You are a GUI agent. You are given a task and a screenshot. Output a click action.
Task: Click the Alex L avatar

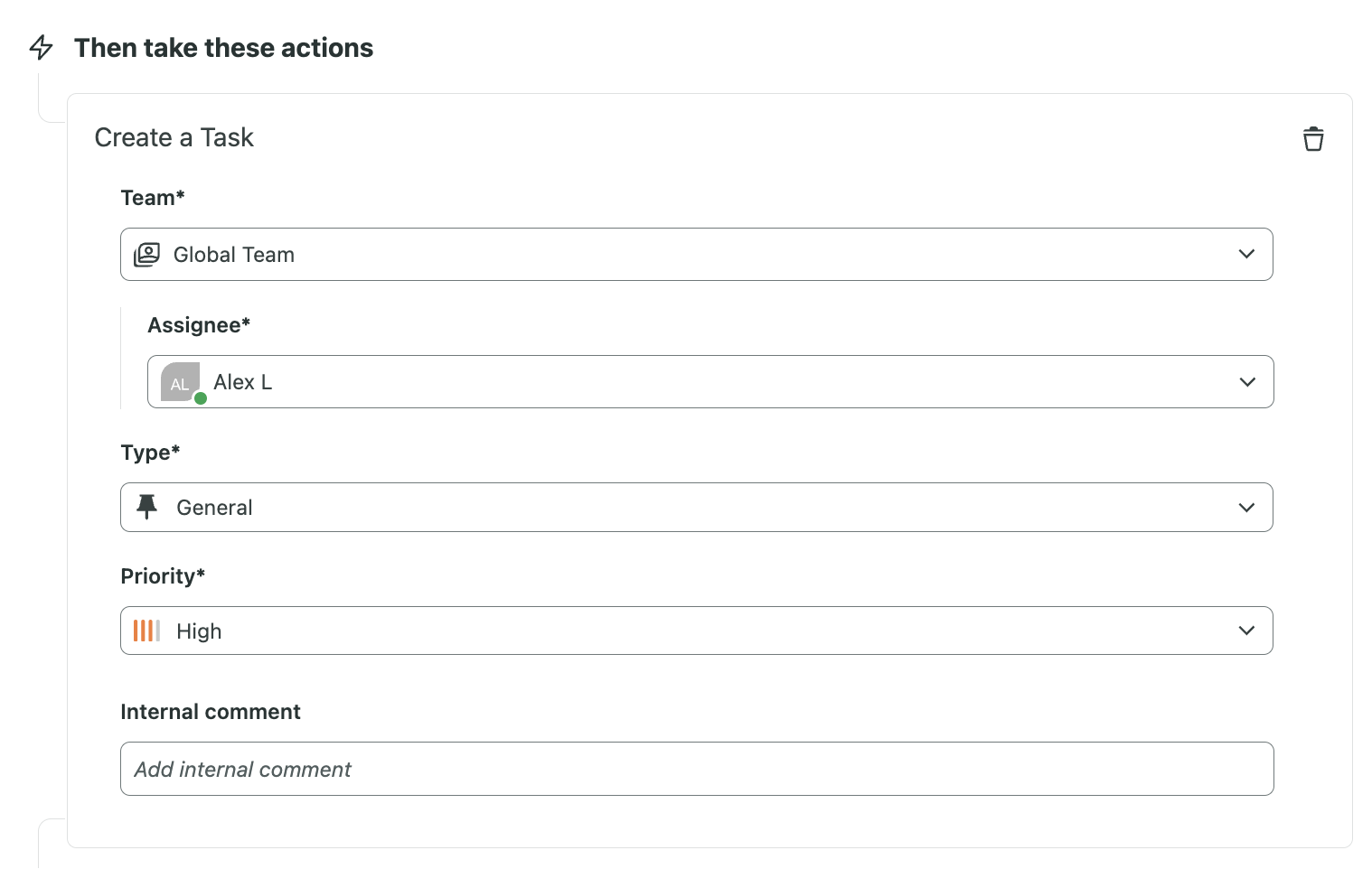click(x=180, y=382)
